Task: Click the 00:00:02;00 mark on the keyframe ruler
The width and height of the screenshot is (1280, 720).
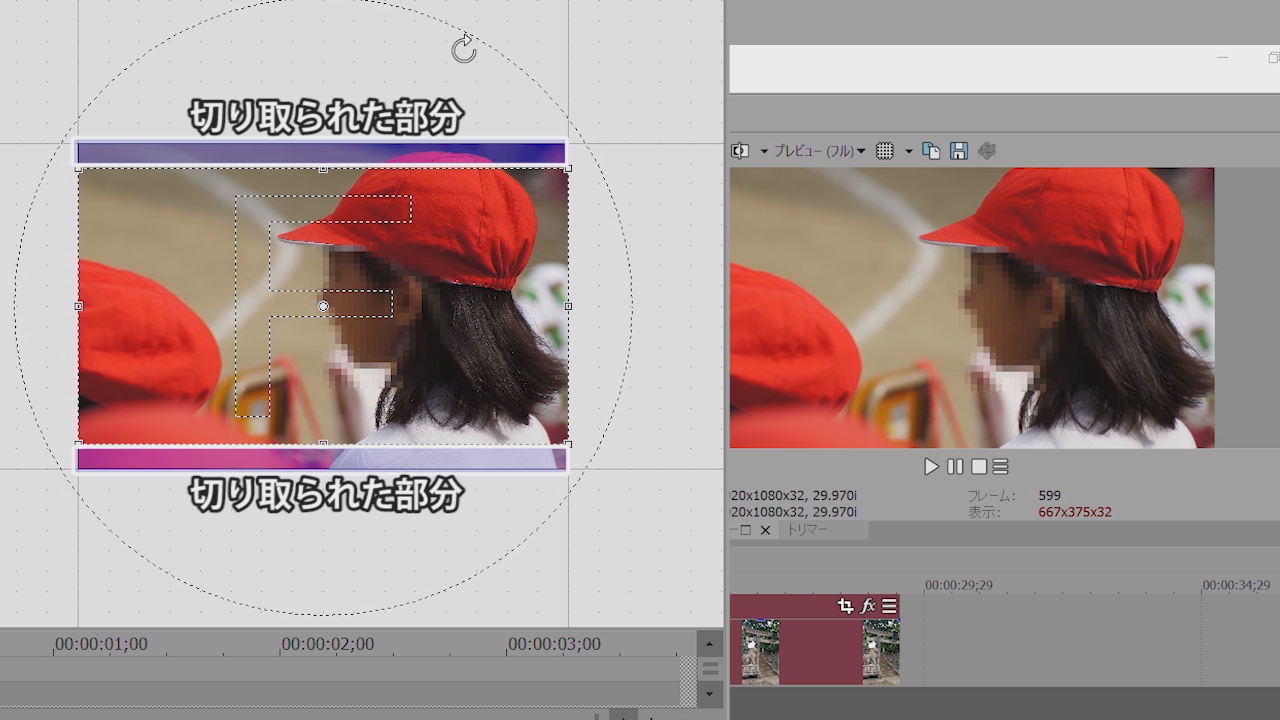Action: pos(327,645)
